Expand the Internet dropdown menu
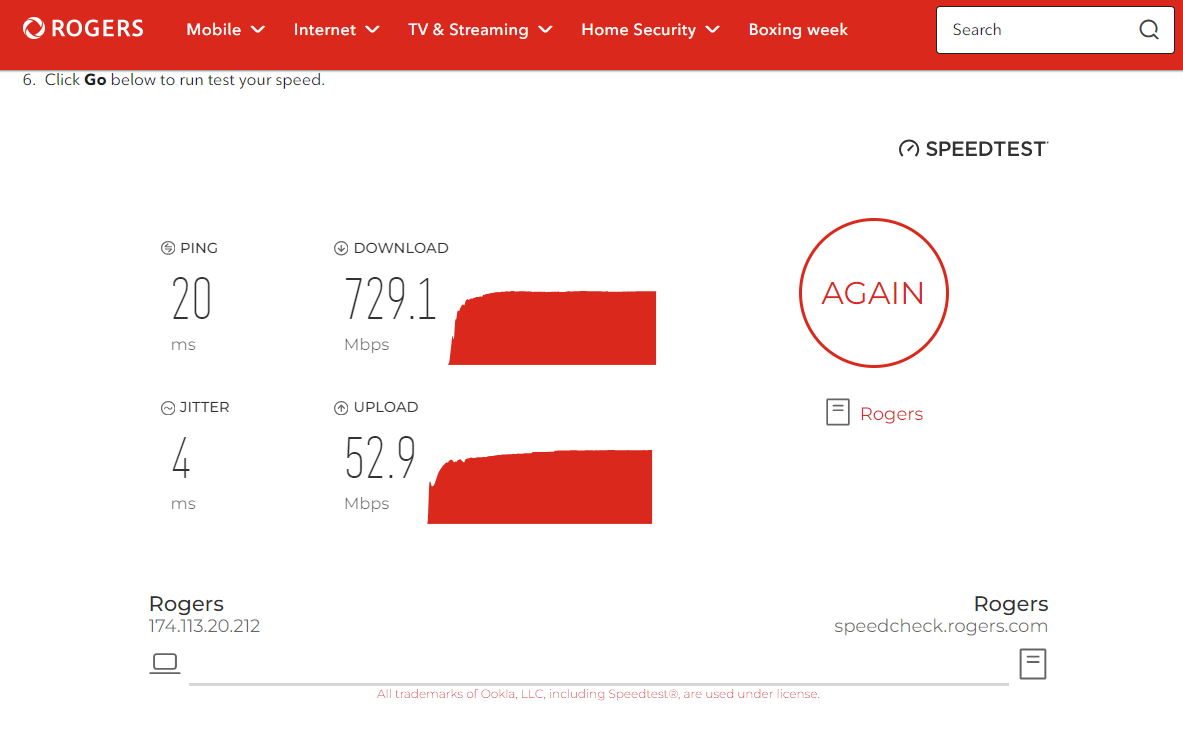Image resolution: width=1183 pixels, height=733 pixels. [x=336, y=30]
